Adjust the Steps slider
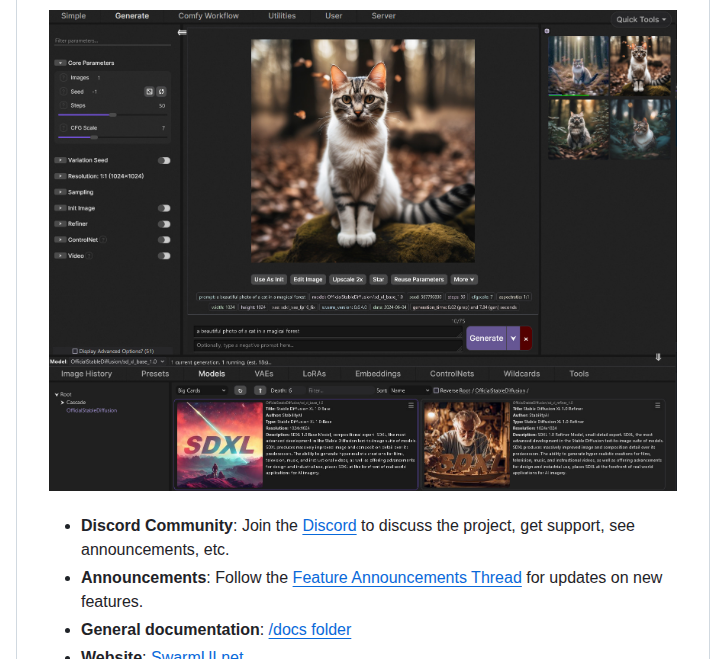 112,115
